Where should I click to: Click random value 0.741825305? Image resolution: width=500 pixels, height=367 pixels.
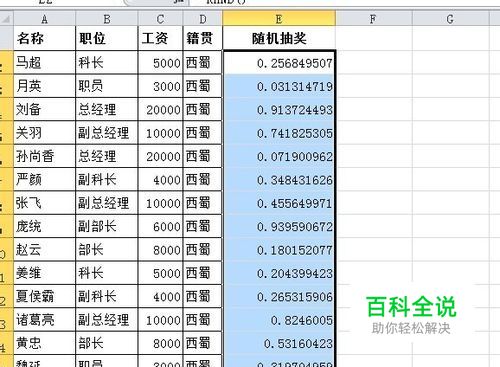[279, 133]
